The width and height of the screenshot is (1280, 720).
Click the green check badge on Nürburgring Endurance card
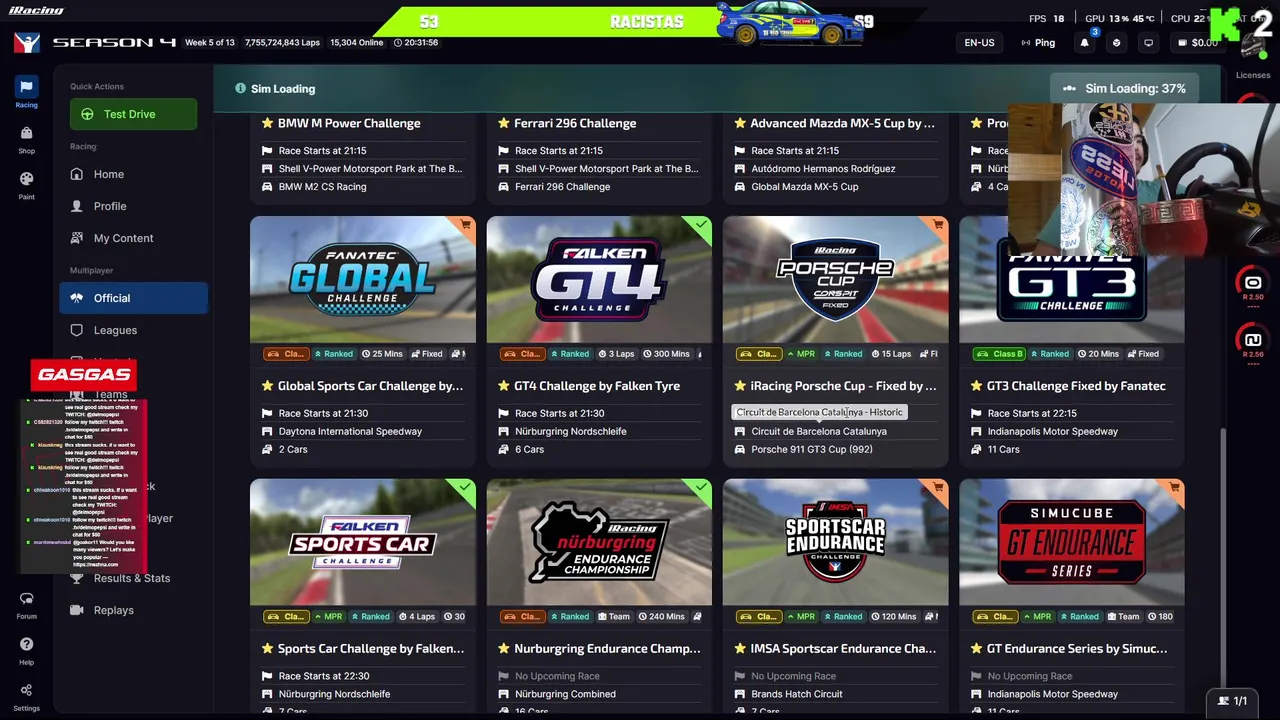702,488
